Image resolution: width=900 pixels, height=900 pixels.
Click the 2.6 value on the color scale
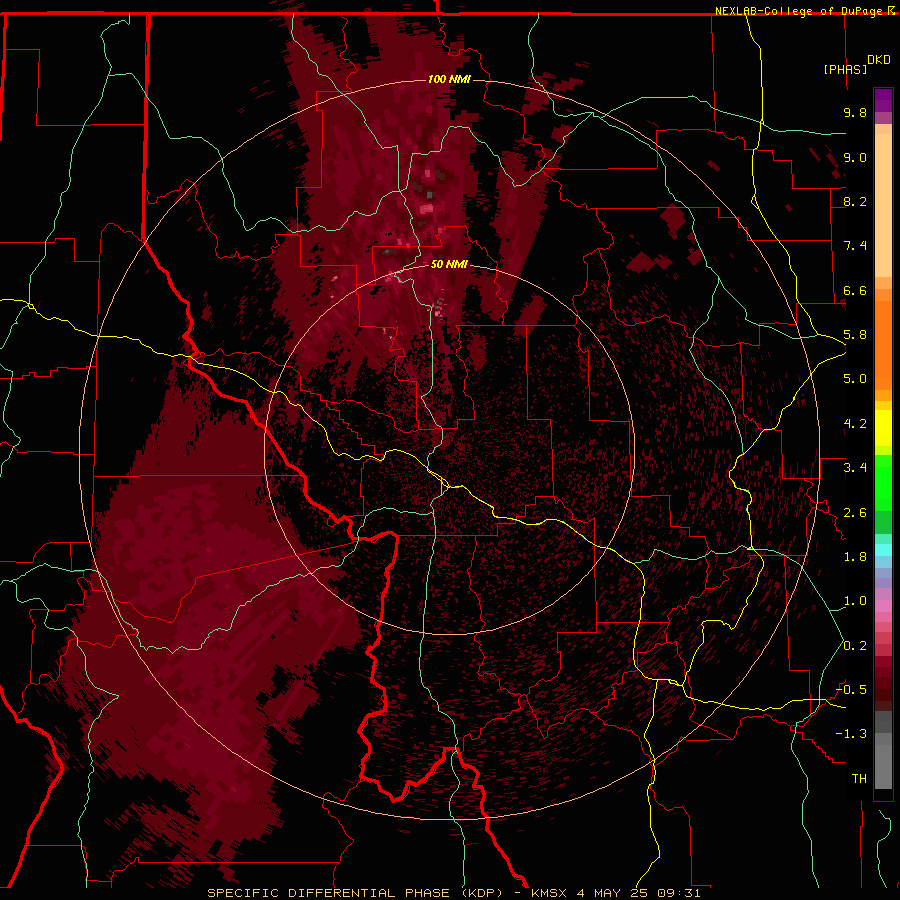(x=855, y=513)
